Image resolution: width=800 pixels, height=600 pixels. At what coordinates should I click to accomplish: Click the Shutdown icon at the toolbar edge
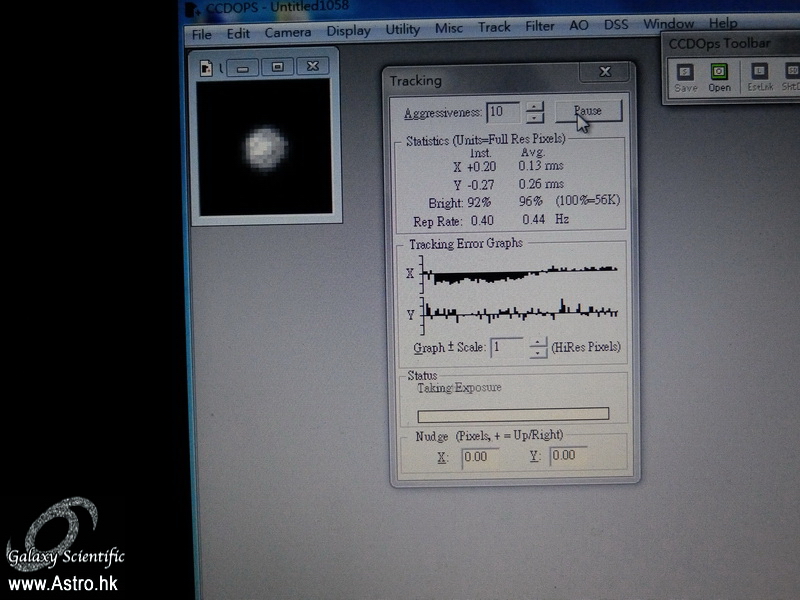click(790, 73)
